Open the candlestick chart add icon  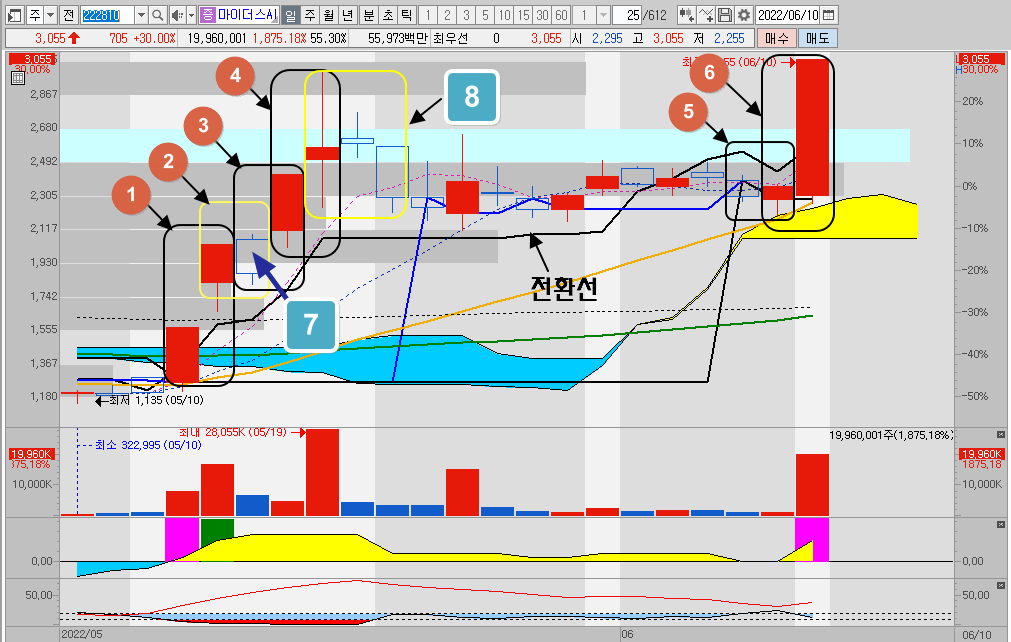pos(687,15)
